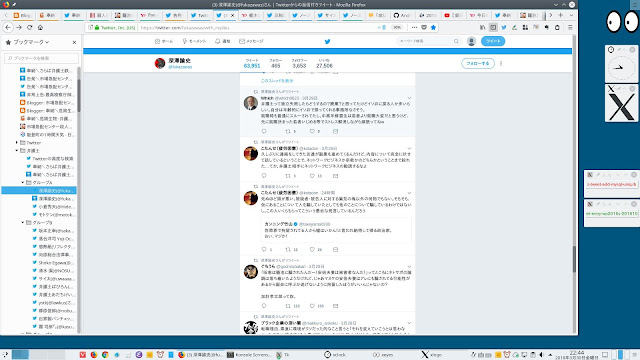Image resolution: width=640 pixels, height=360 pixels.
Task: Open a new Firefox tab with plus button
Action: [560, 15]
